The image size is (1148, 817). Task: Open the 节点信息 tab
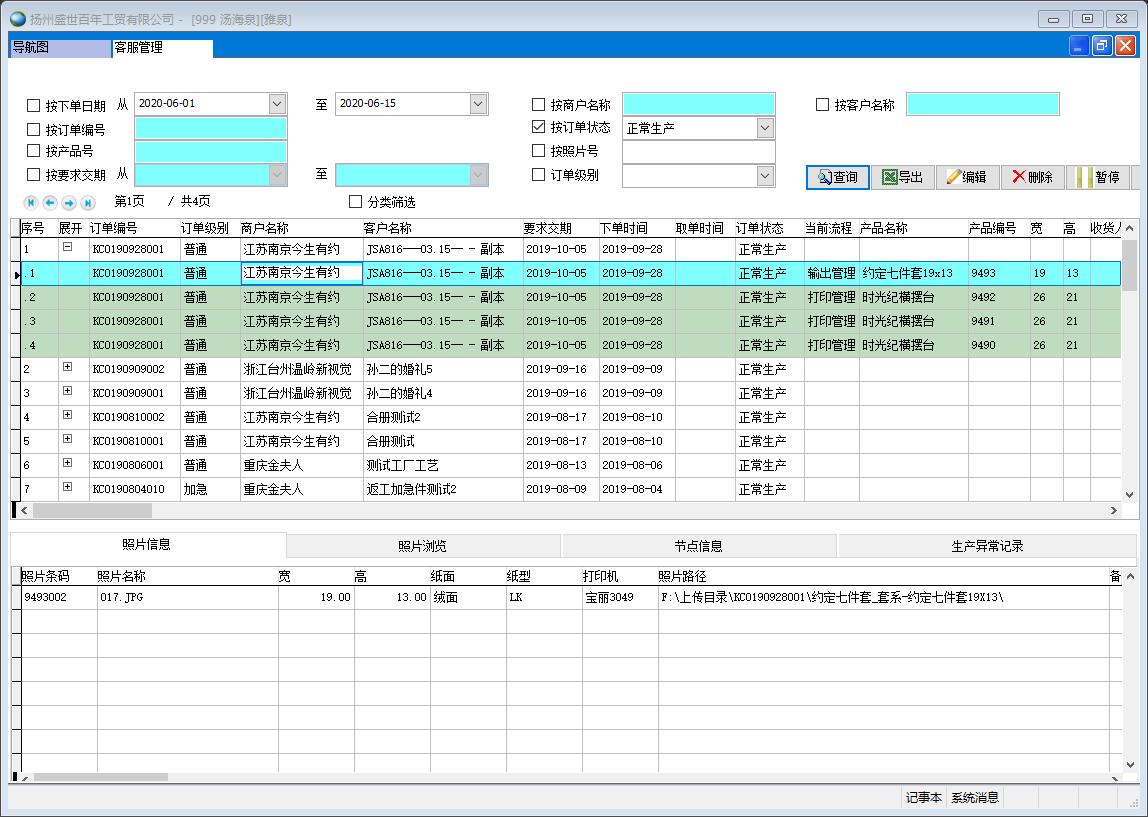(x=698, y=546)
